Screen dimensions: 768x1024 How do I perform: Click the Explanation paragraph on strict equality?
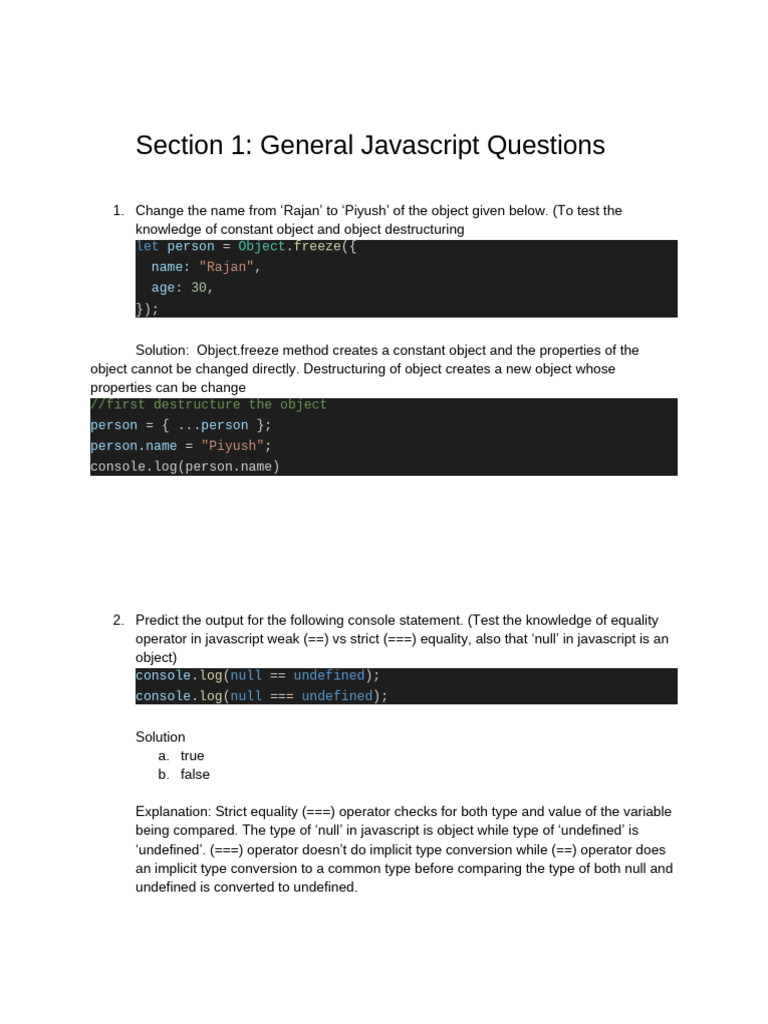(404, 849)
